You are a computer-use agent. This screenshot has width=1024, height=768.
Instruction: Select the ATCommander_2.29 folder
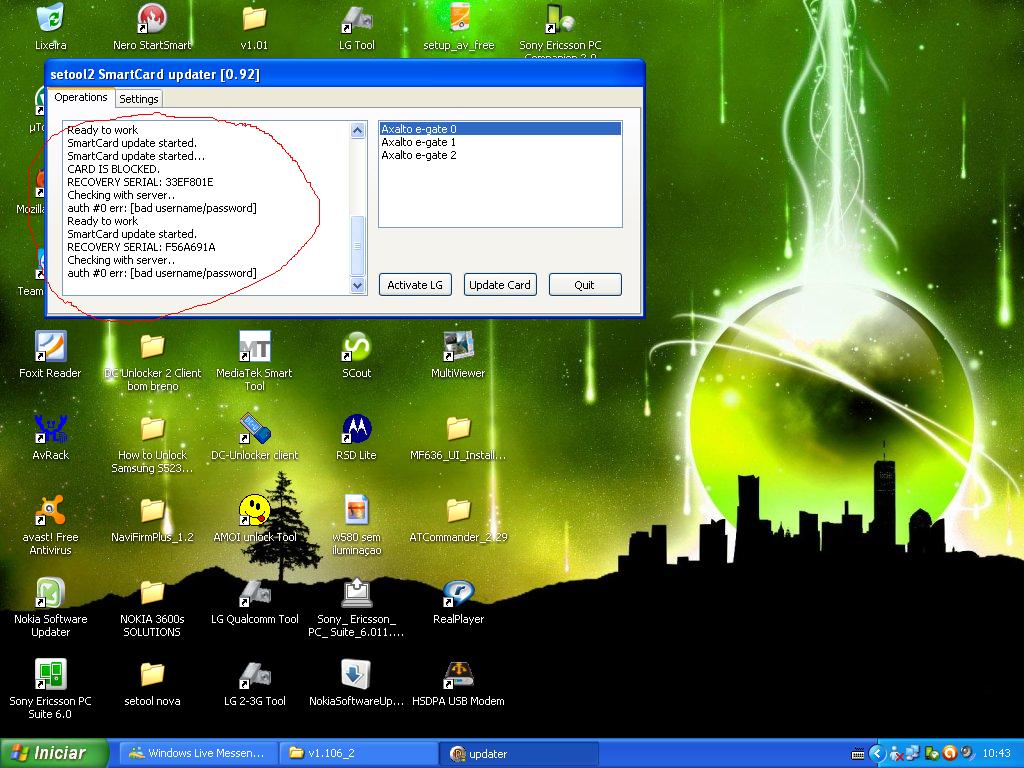pyautogui.click(x=458, y=510)
